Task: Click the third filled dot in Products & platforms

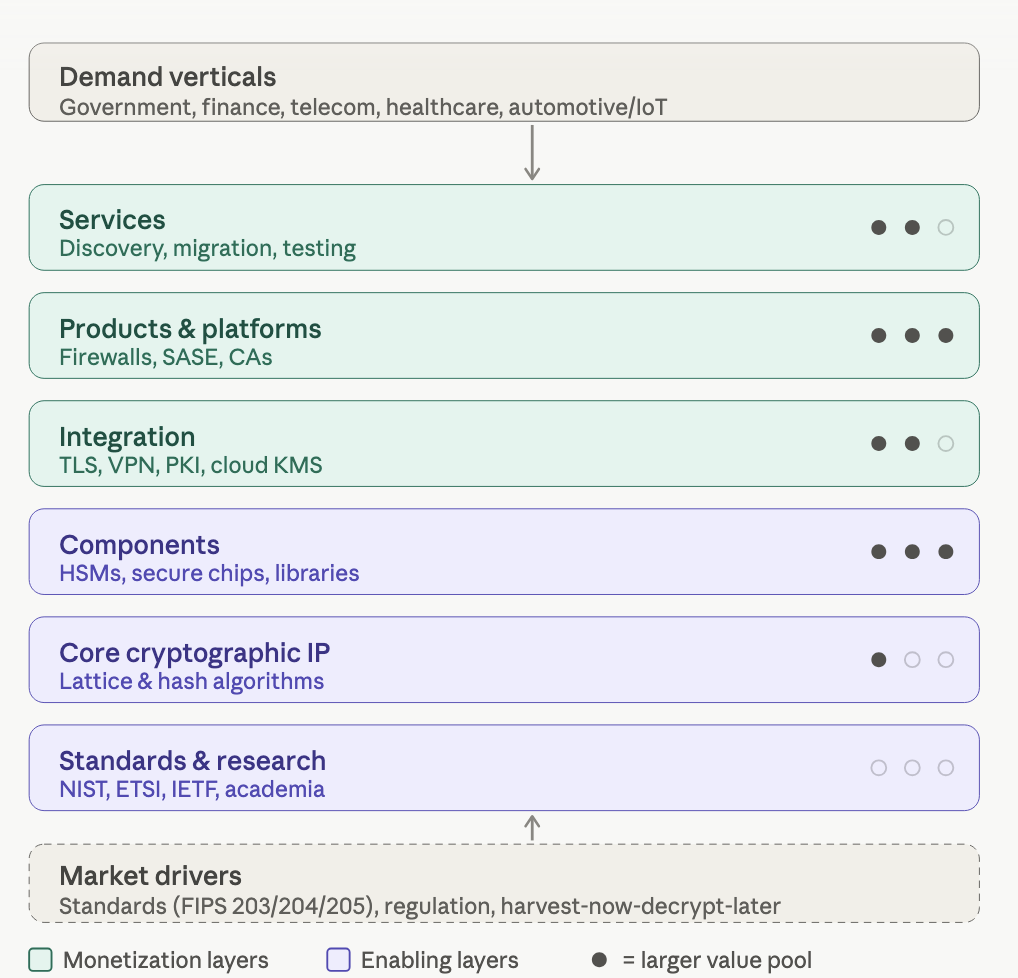Action: (945, 335)
